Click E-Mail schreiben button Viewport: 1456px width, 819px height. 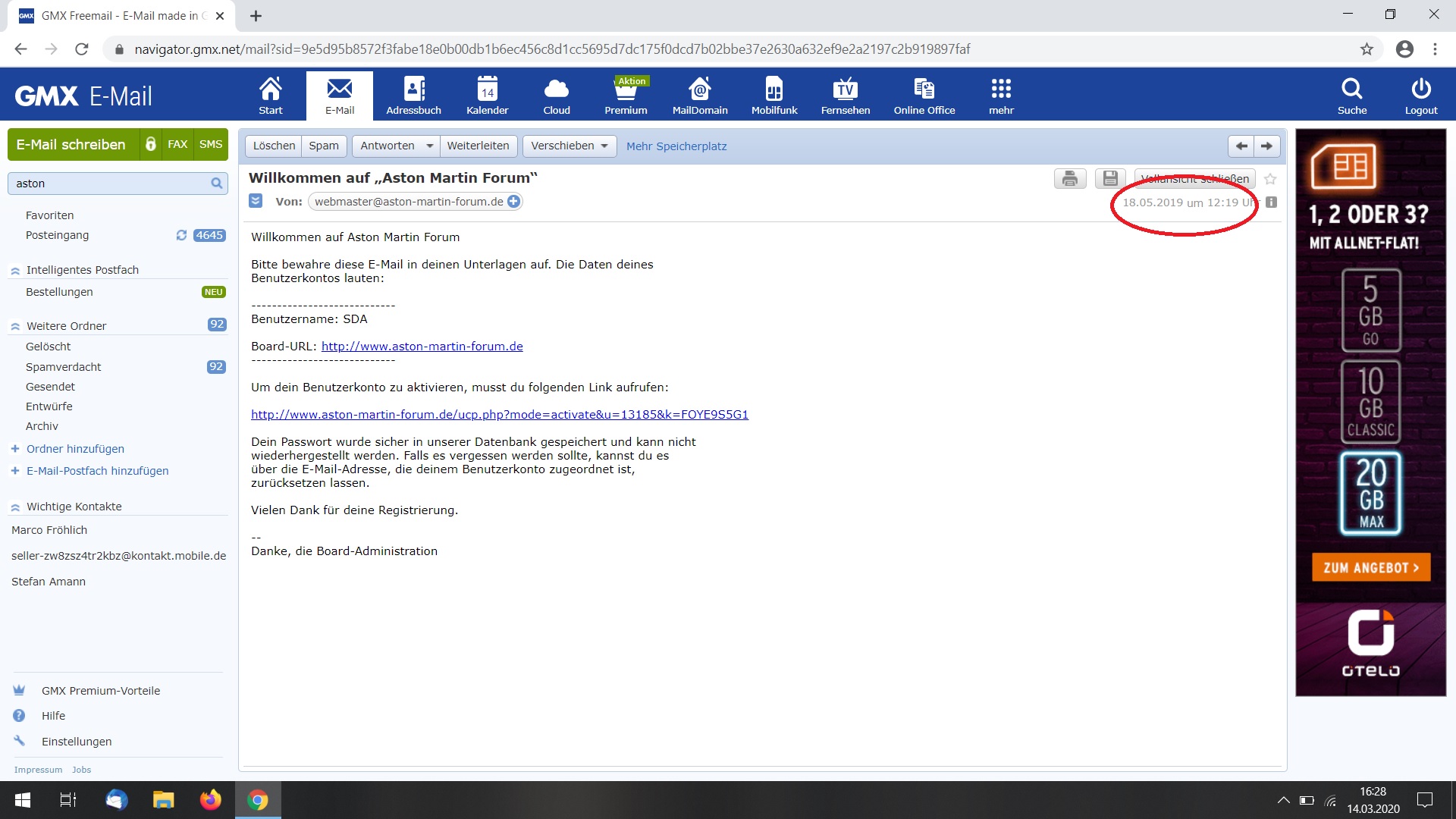71,144
